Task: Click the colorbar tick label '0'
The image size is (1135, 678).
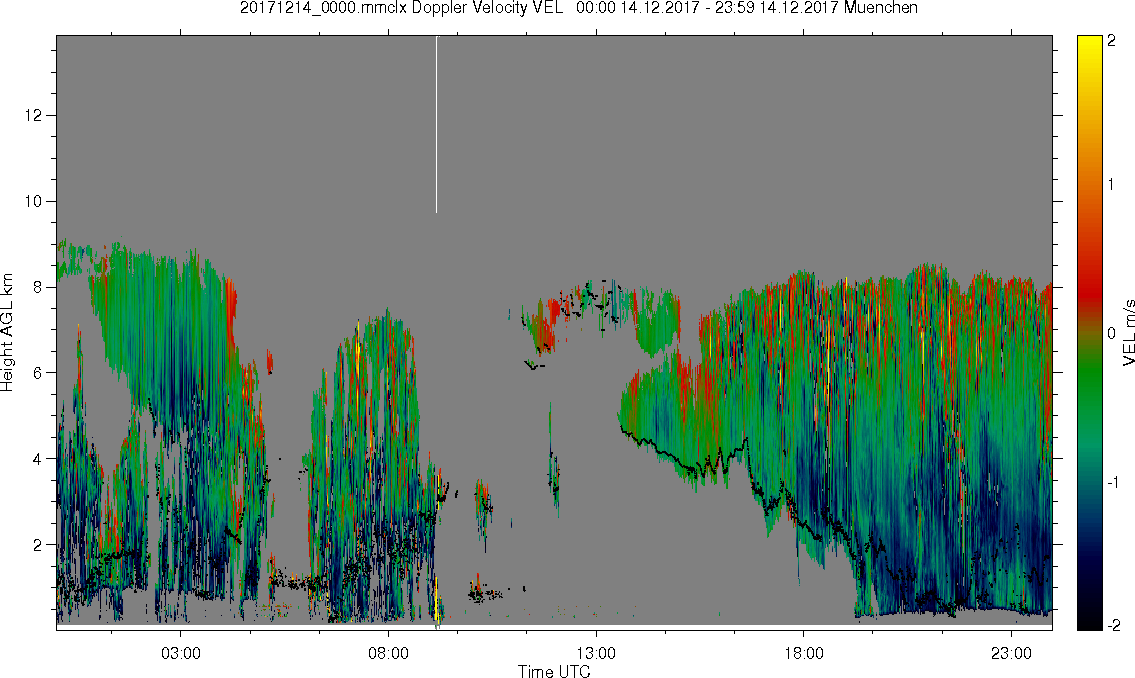Action: click(1111, 334)
